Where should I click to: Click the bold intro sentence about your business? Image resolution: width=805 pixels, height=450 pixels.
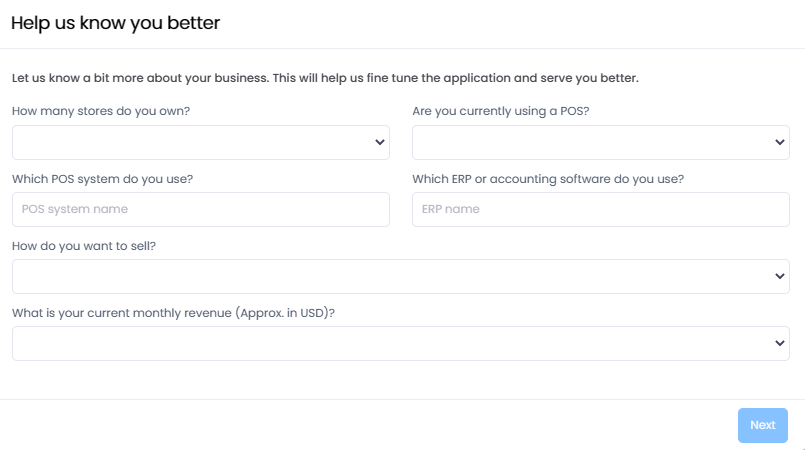click(325, 77)
